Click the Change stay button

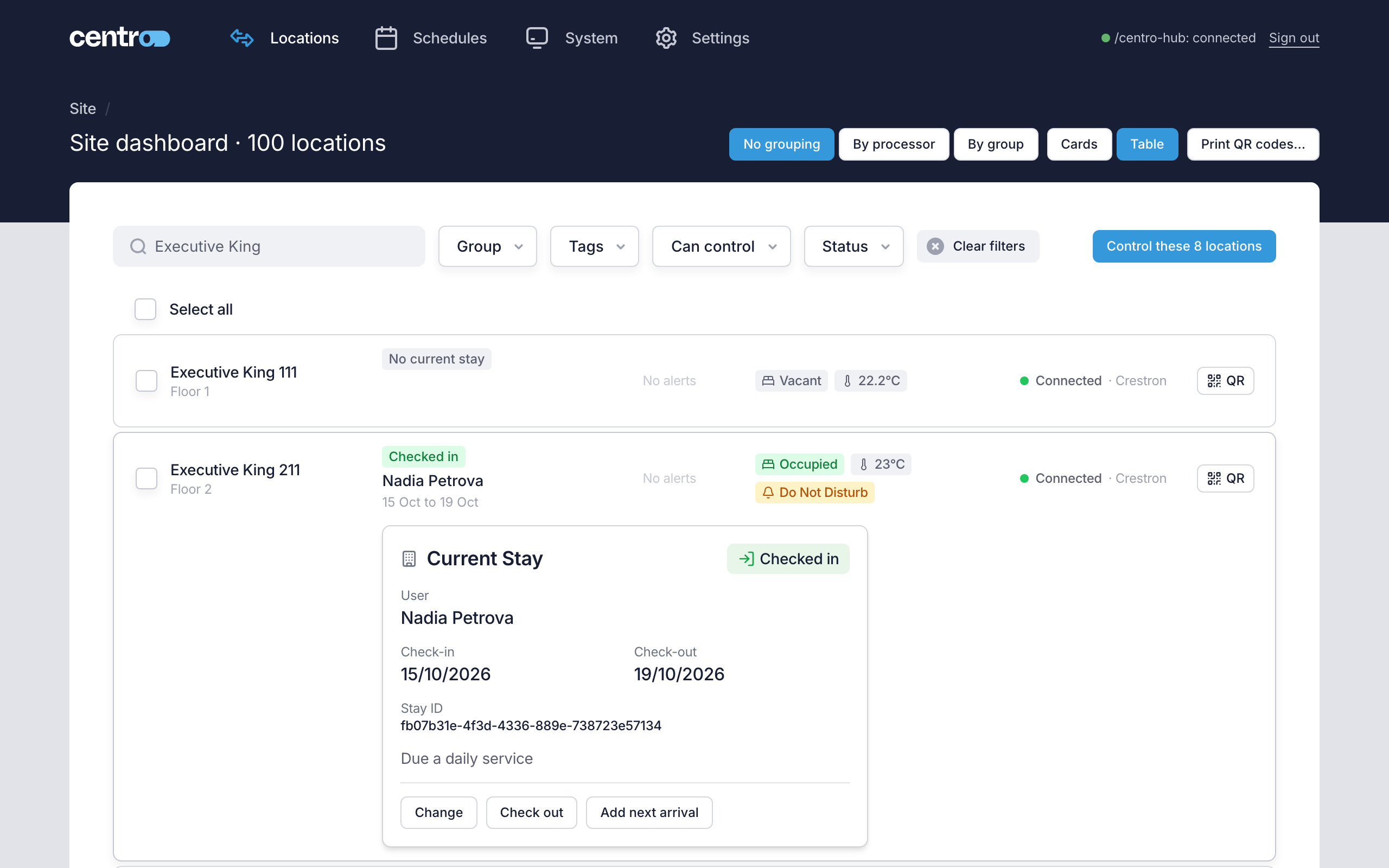tap(438, 812)
